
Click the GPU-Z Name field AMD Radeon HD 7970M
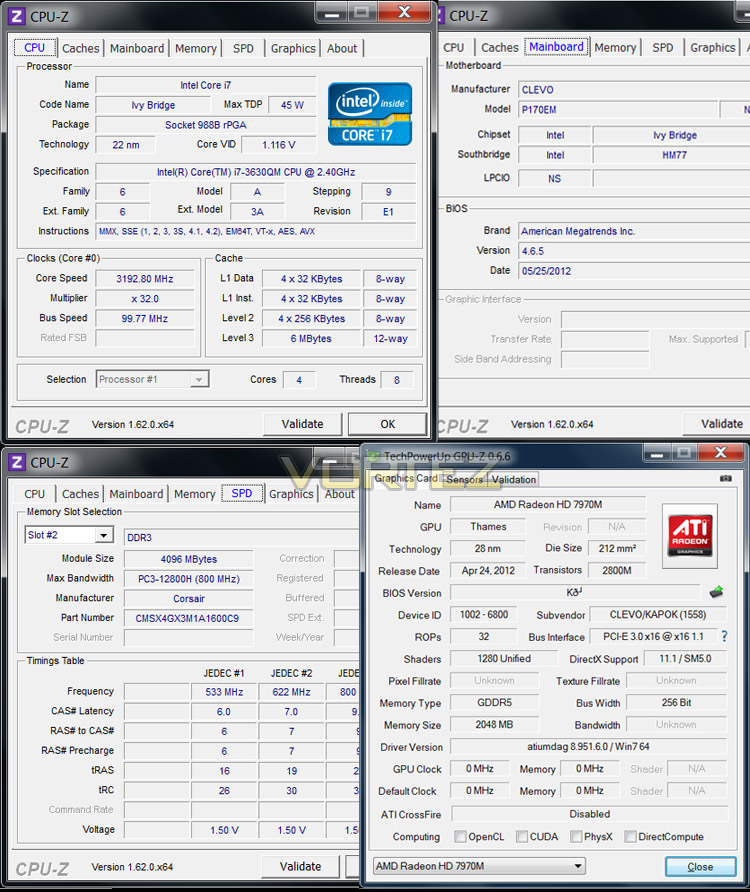[x=548, y=504]
